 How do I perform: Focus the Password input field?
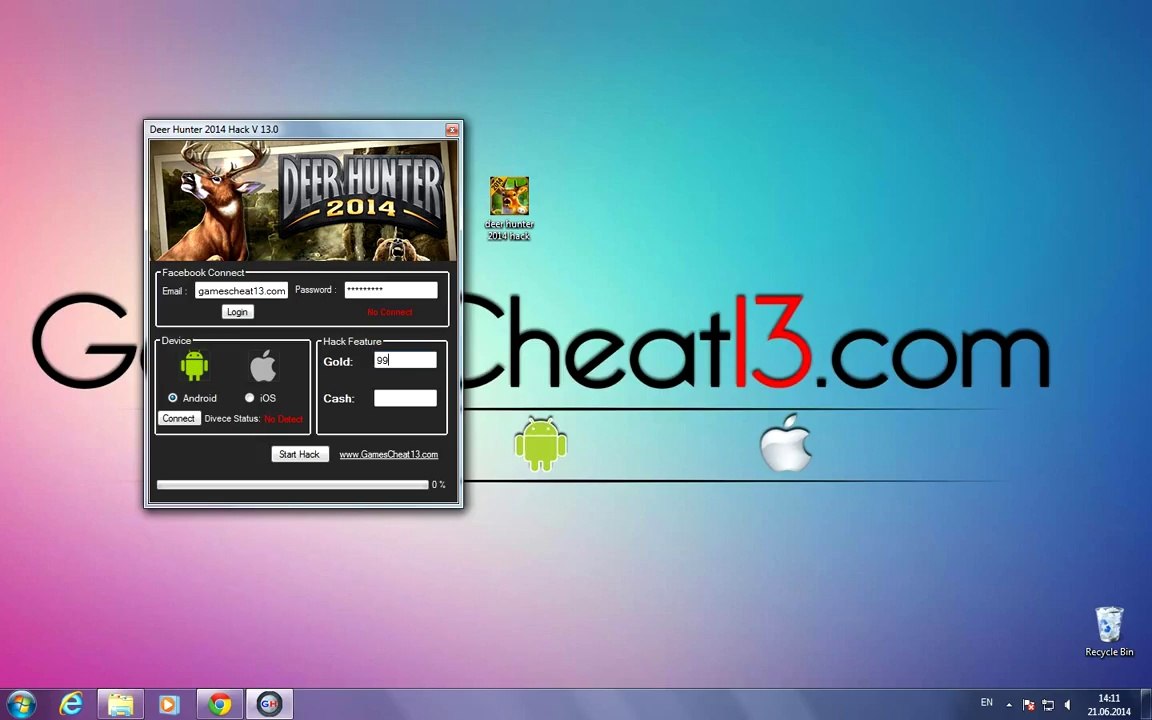coord(391,289)
